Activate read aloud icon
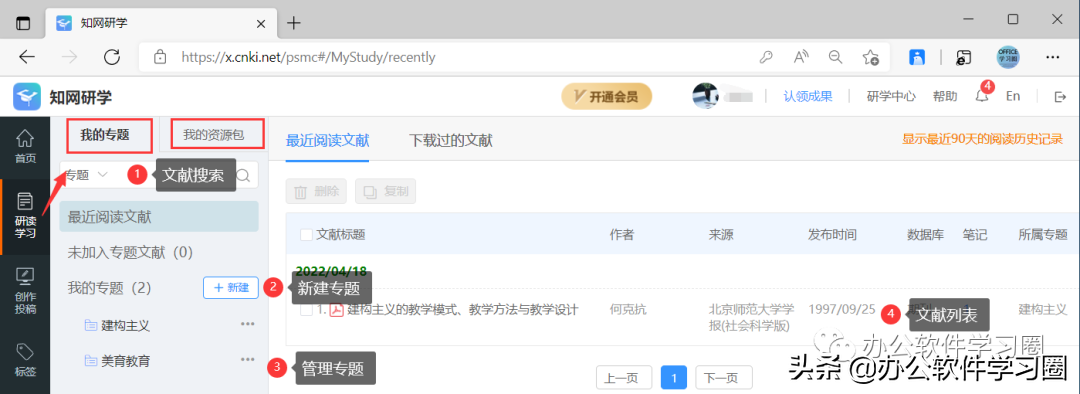Screen dimensions: 1080x394 [800, 57]
